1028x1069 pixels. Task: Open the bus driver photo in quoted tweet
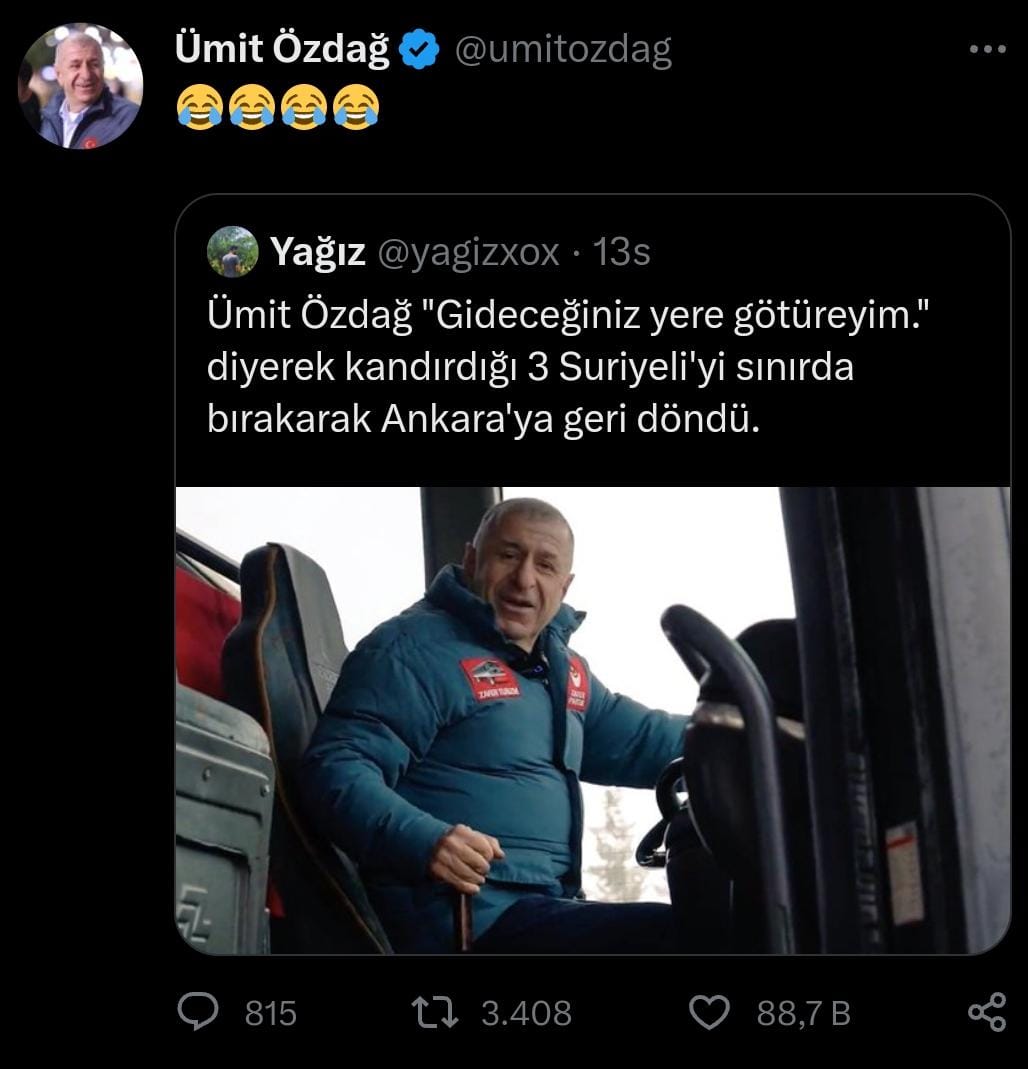[592, 720]
